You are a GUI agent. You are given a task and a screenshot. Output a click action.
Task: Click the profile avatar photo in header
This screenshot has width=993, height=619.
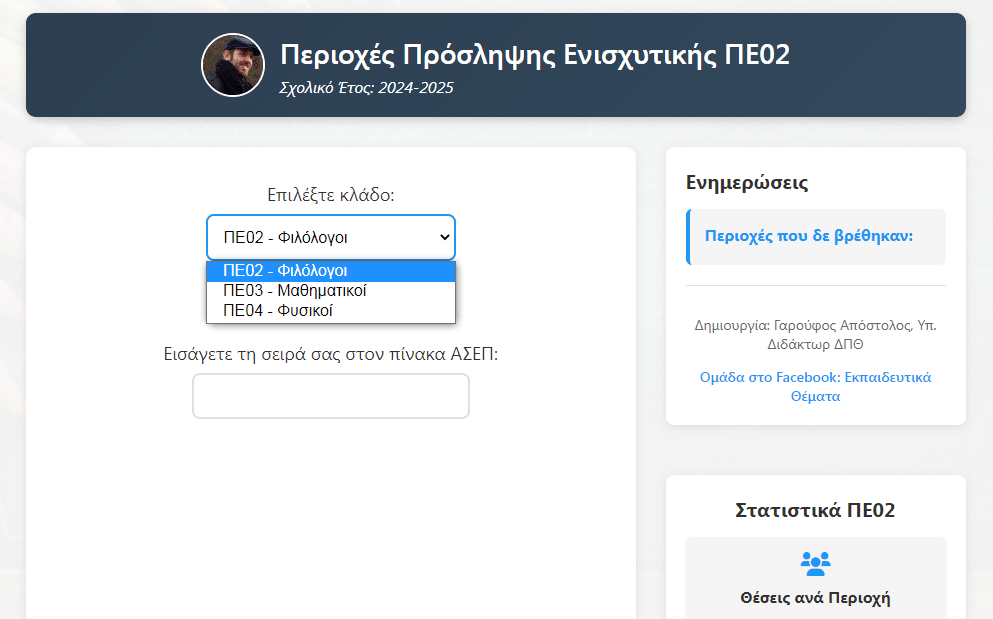pyautogui.click(x=233, y=65)
